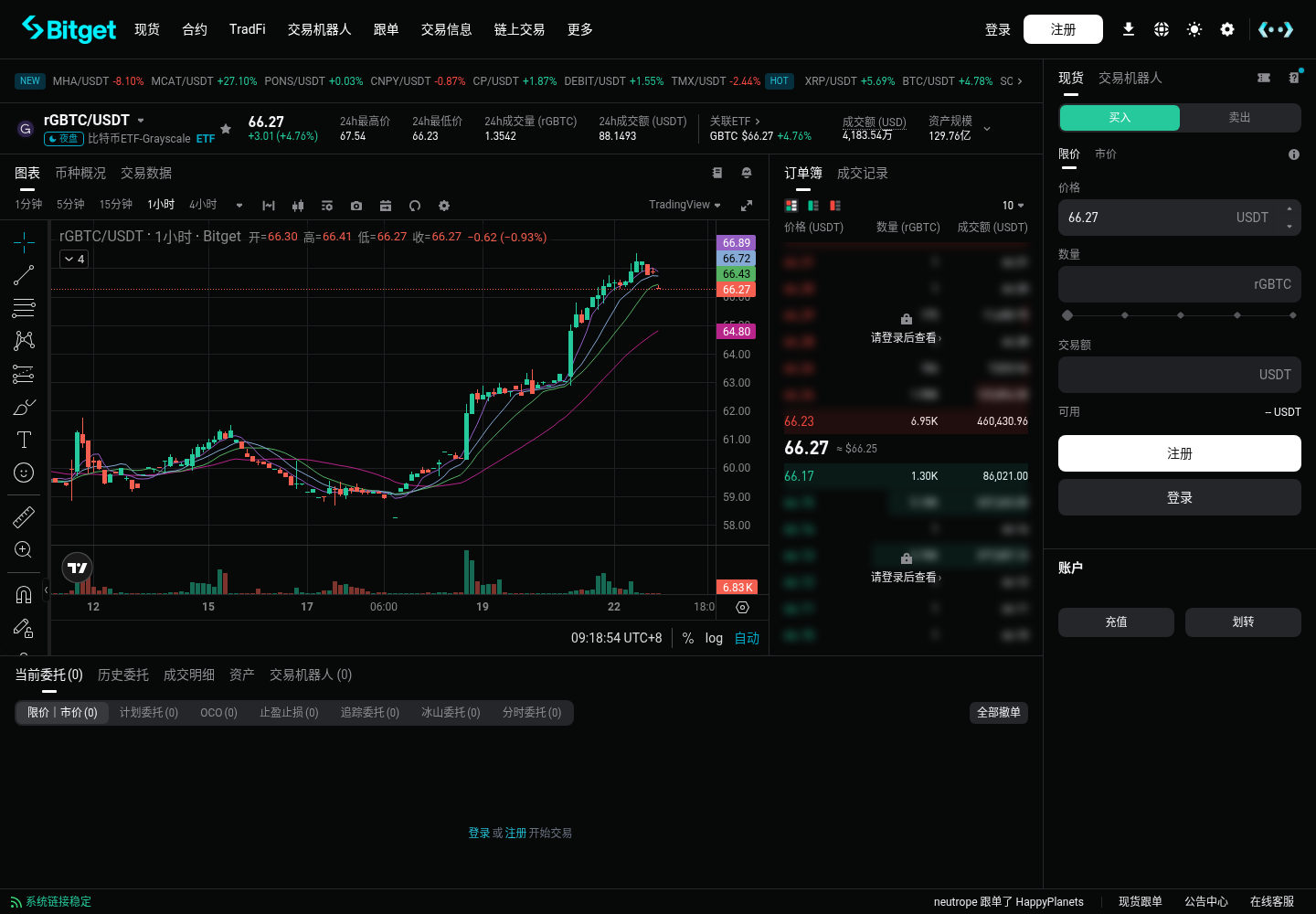Open header settings gear icon
Screen dimensions: 1316x914
[x=1227, y=29]
